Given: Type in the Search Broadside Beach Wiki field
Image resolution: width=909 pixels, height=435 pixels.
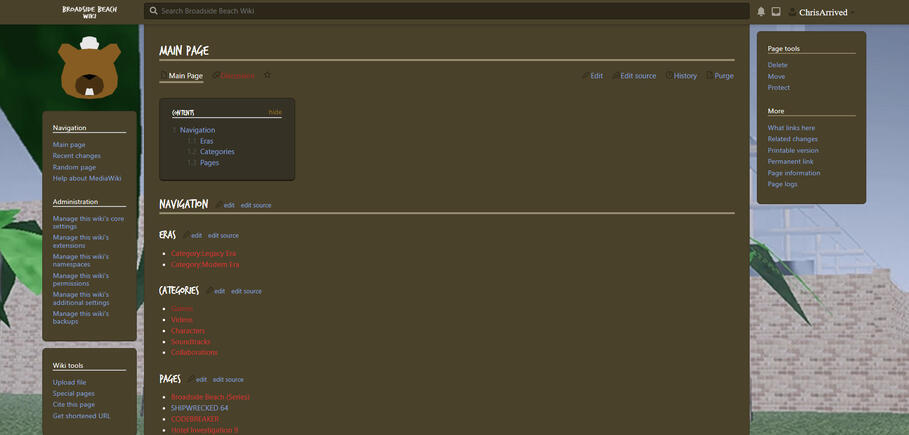Looking at the screenshot, I should pyautogui.click(x=450, y=11).
